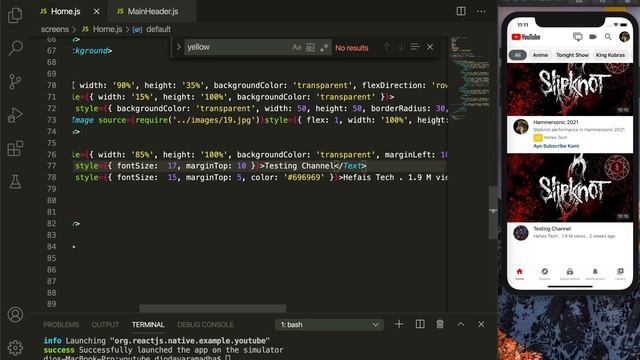Open the editor More Actions menu
The width and height of the screenshot is (640, 360).
(481, 11)
